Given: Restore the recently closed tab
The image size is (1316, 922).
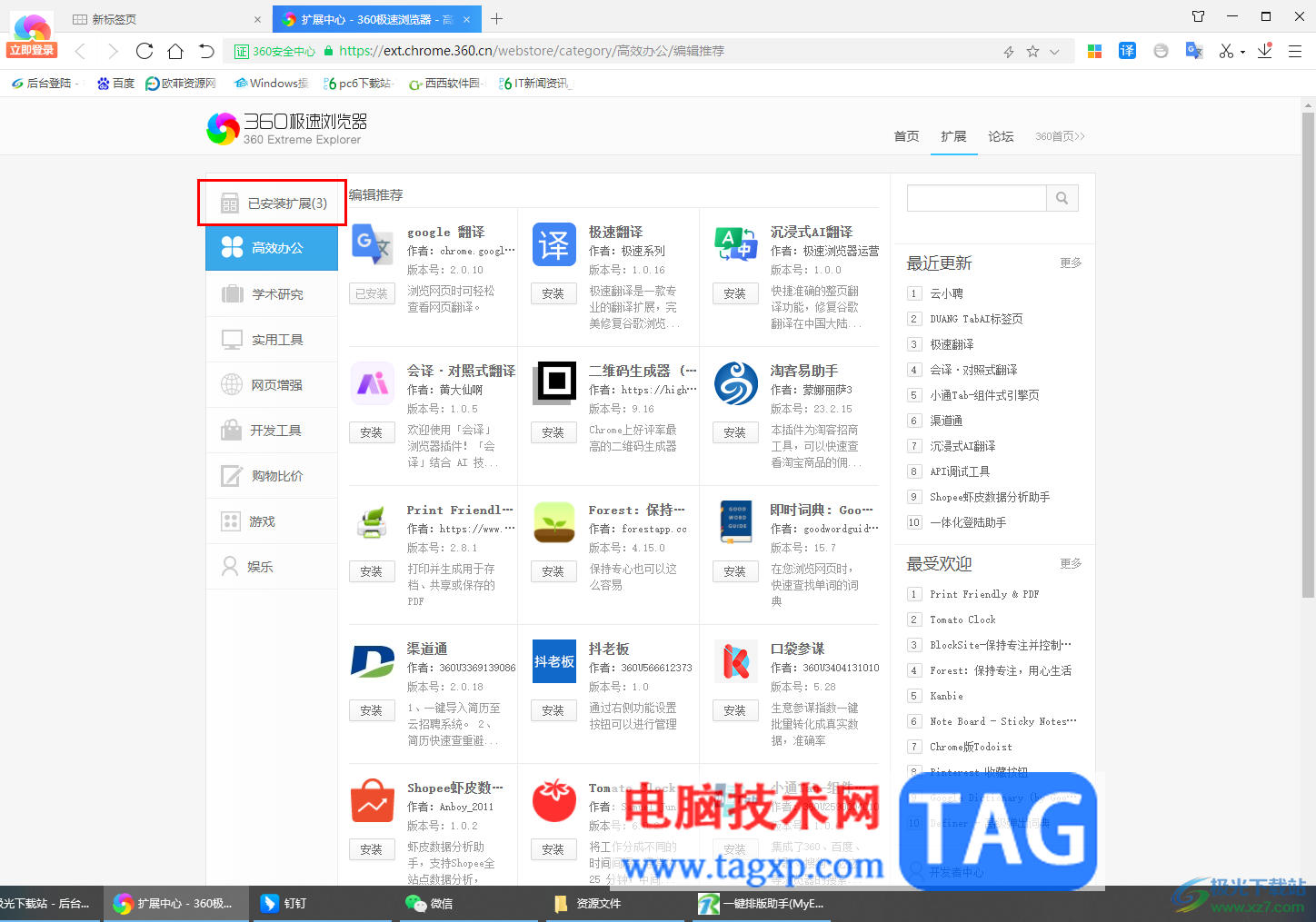Looking at the screenshot, I should point(207,51).
